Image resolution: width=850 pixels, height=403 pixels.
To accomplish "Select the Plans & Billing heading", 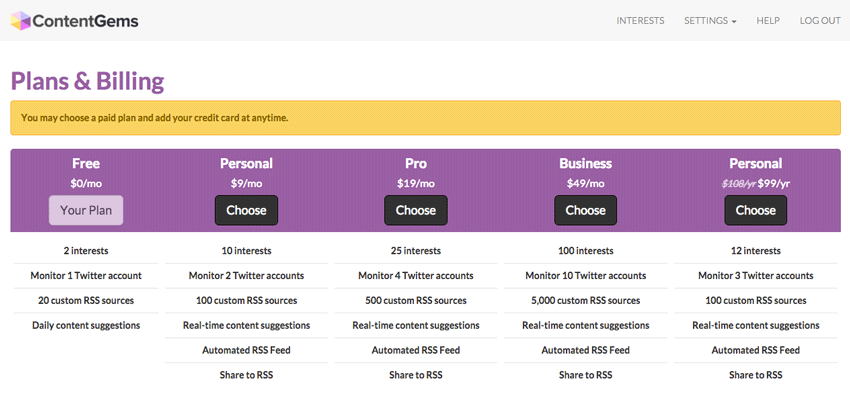I will click(x=87, y=81).
